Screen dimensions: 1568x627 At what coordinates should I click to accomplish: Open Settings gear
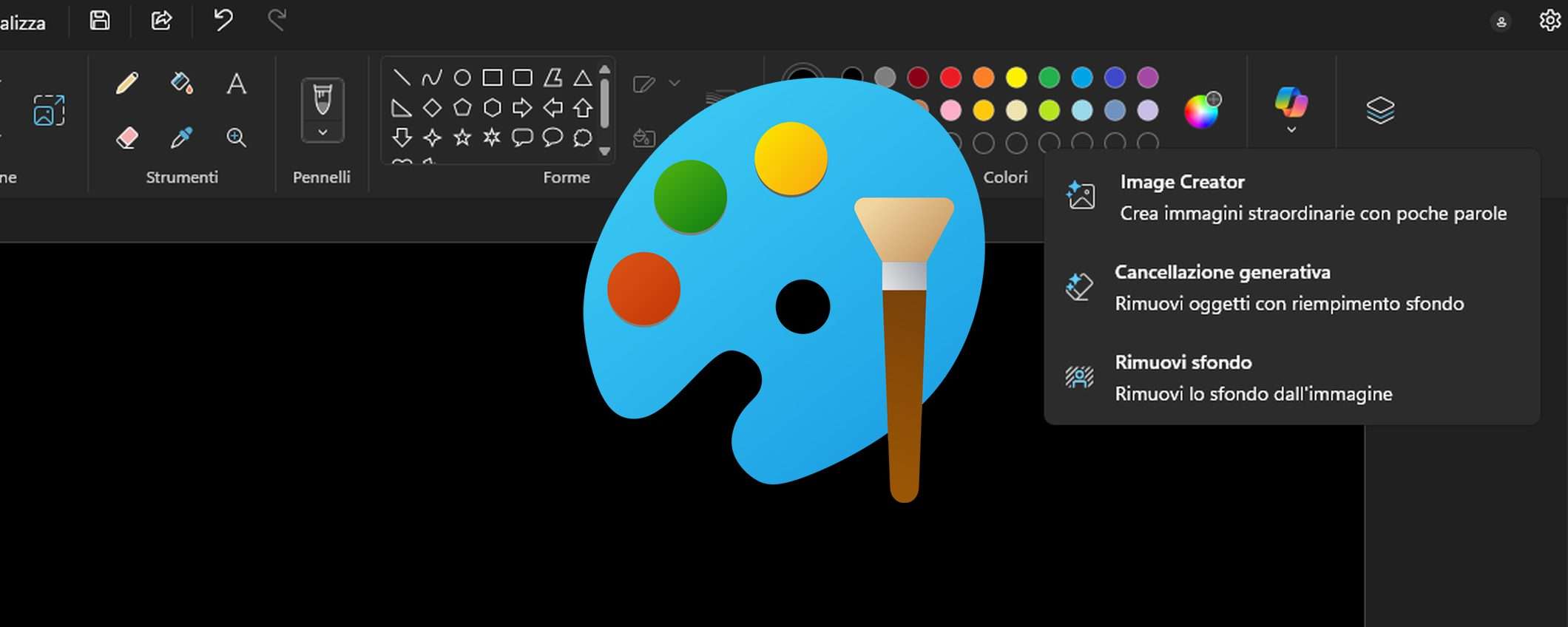pyautogui.click(x=1550, y=21)
